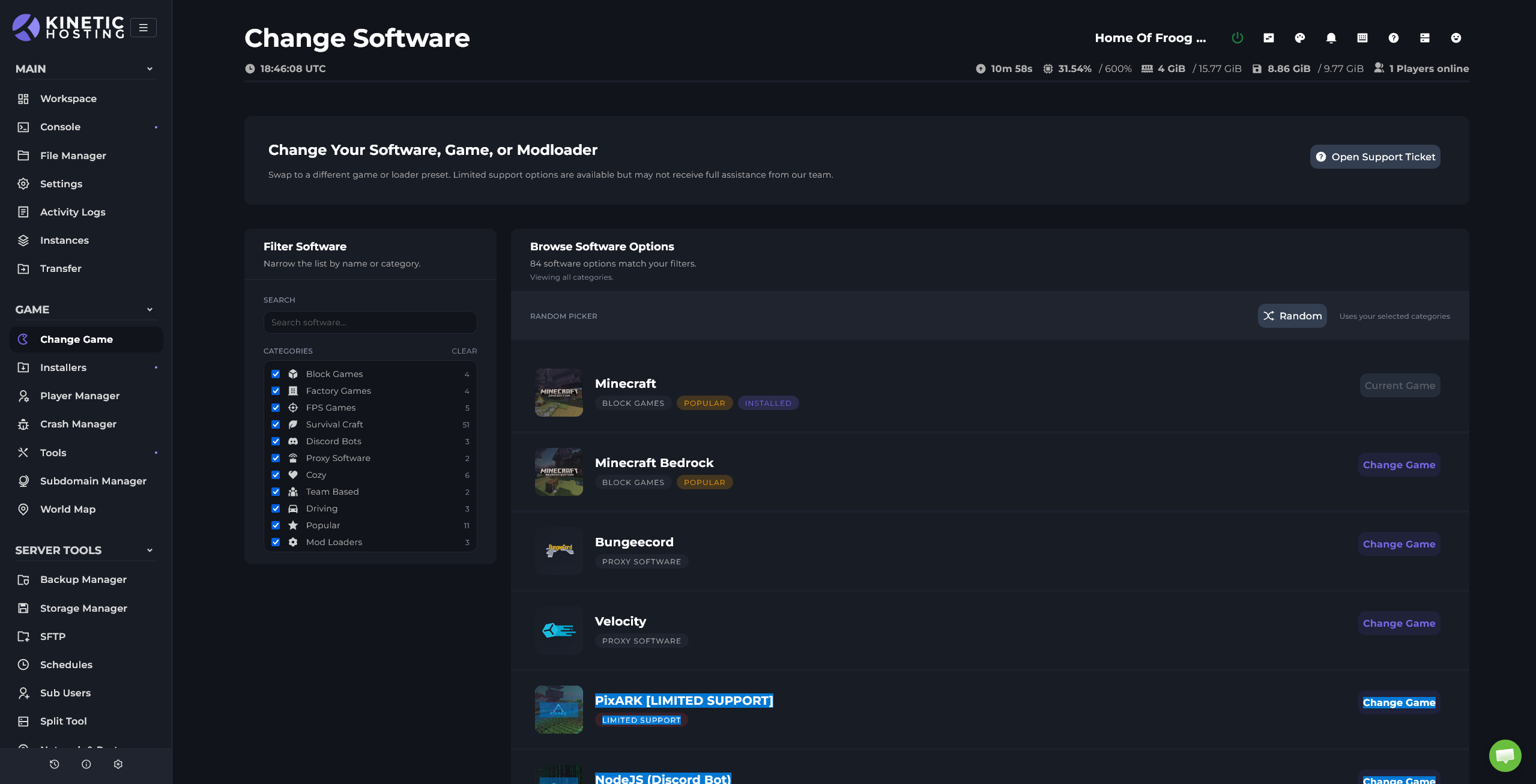This screenshot has width=1536, height=784.
Task: Uncheck the Survival Craft category
Action: [276, 424]
